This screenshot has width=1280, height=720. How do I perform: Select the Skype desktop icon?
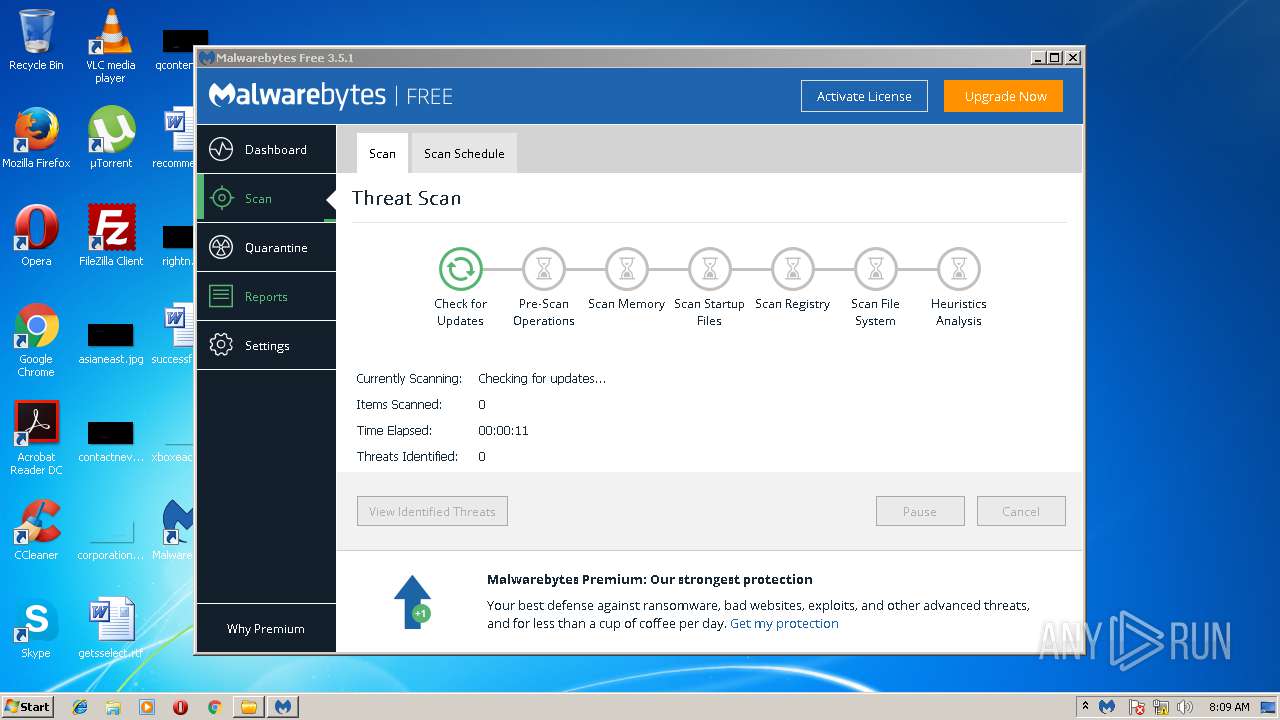pos(36,628)
